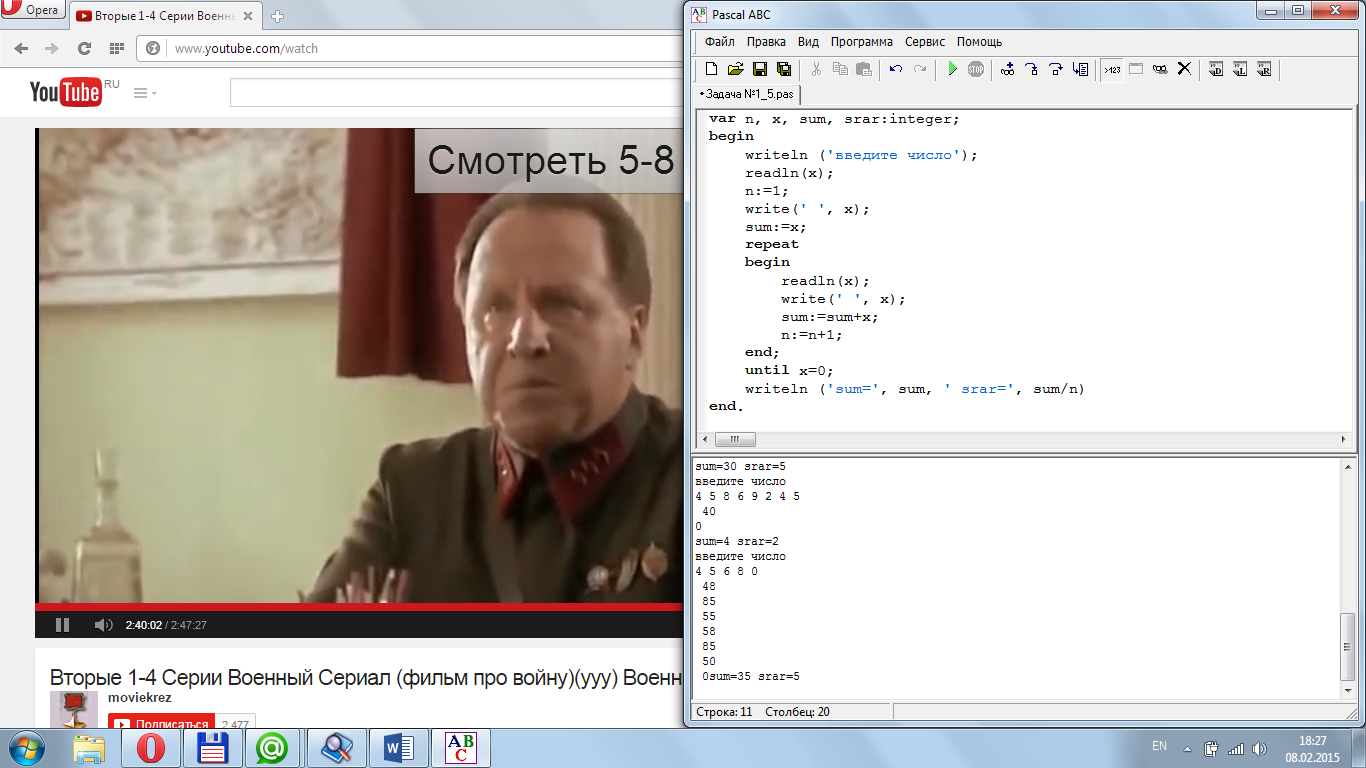Click the red Подписаться subscribe button
Viewport: 1366px width, 768px height.
161,724
